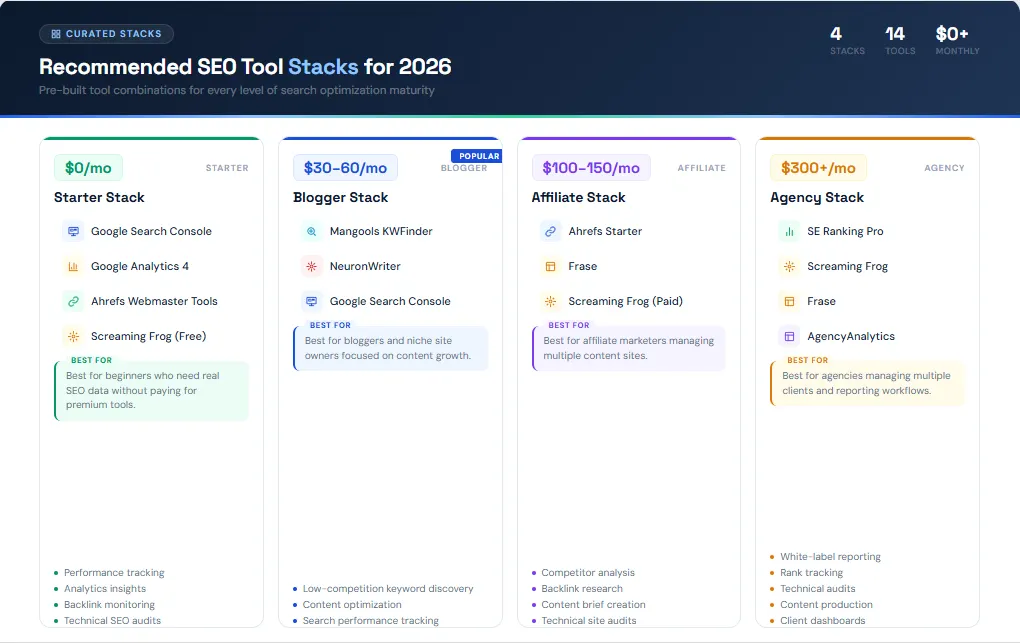Click the Starter Stack card title
Viewport: 1020px width, 643px height.
(99, 197)
